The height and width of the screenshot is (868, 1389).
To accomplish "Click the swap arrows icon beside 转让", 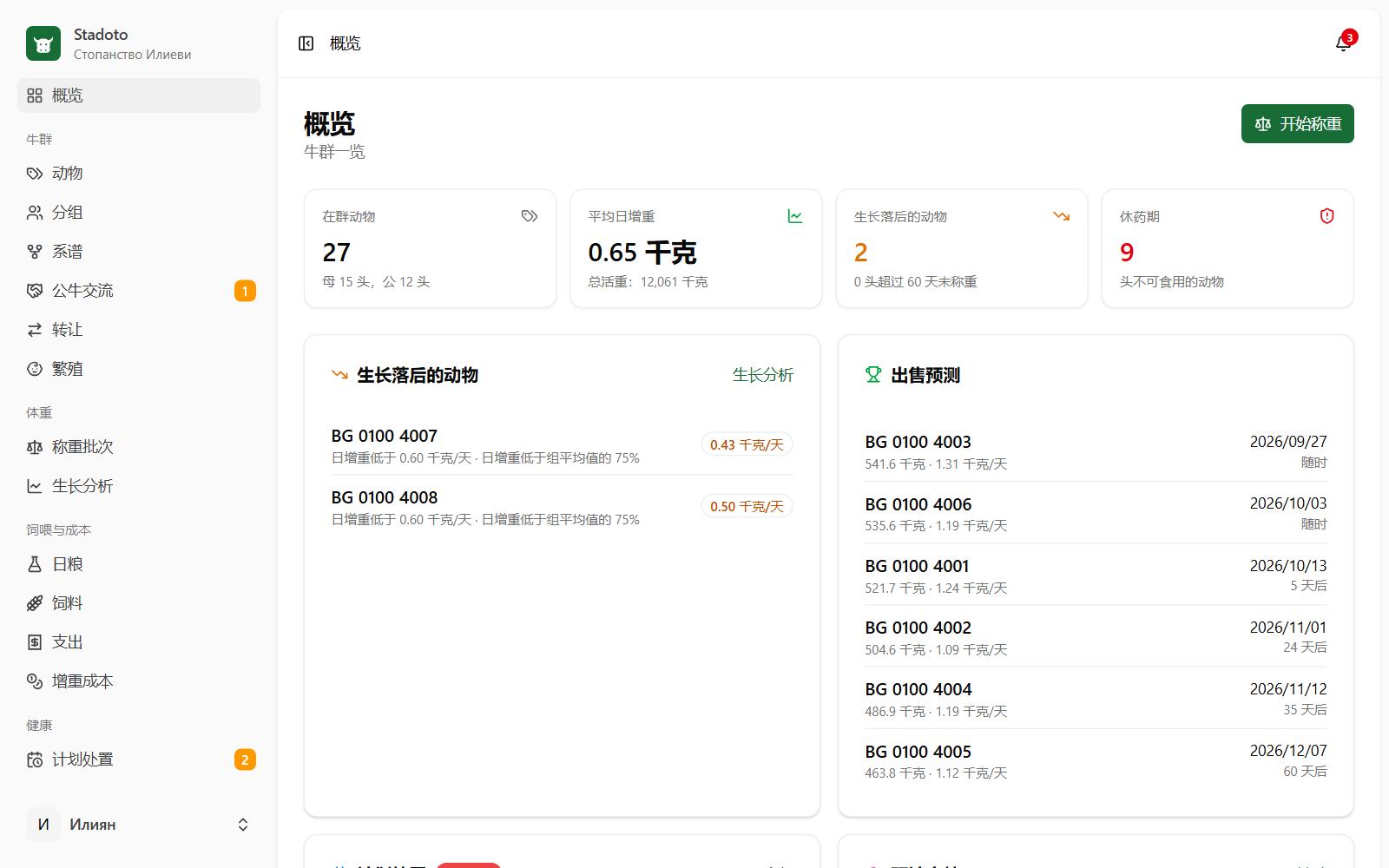I will [x=35, y=330].
